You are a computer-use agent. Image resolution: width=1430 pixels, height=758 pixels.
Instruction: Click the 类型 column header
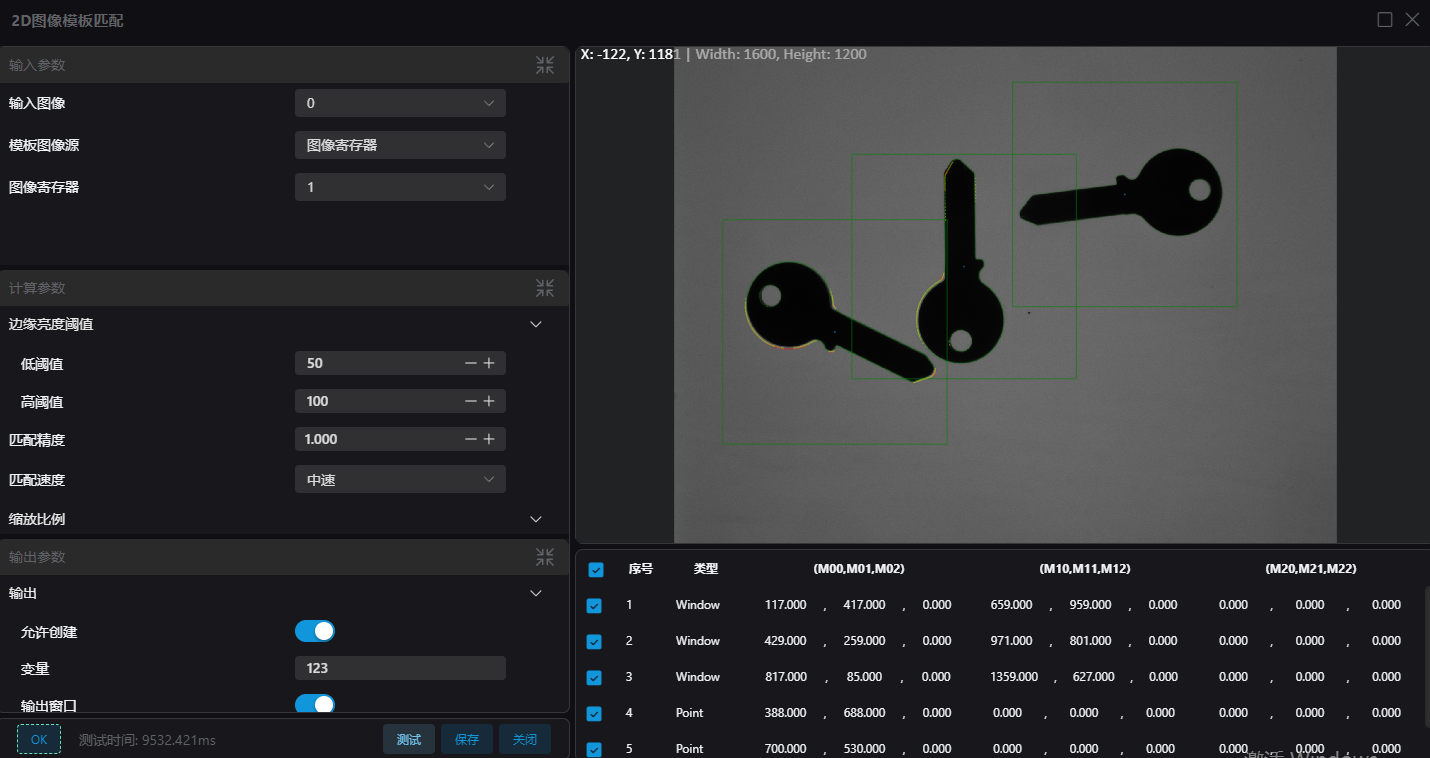click(x=706, y=568)
